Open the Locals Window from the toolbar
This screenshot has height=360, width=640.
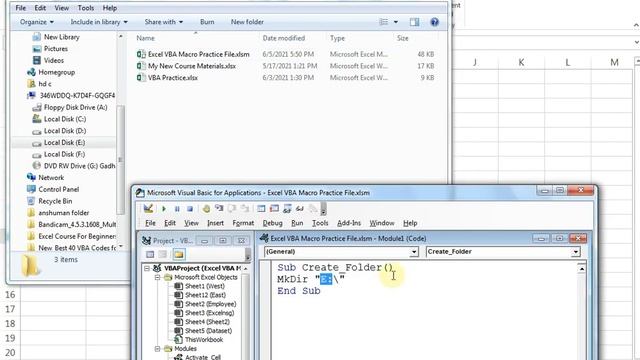(261, 209)
